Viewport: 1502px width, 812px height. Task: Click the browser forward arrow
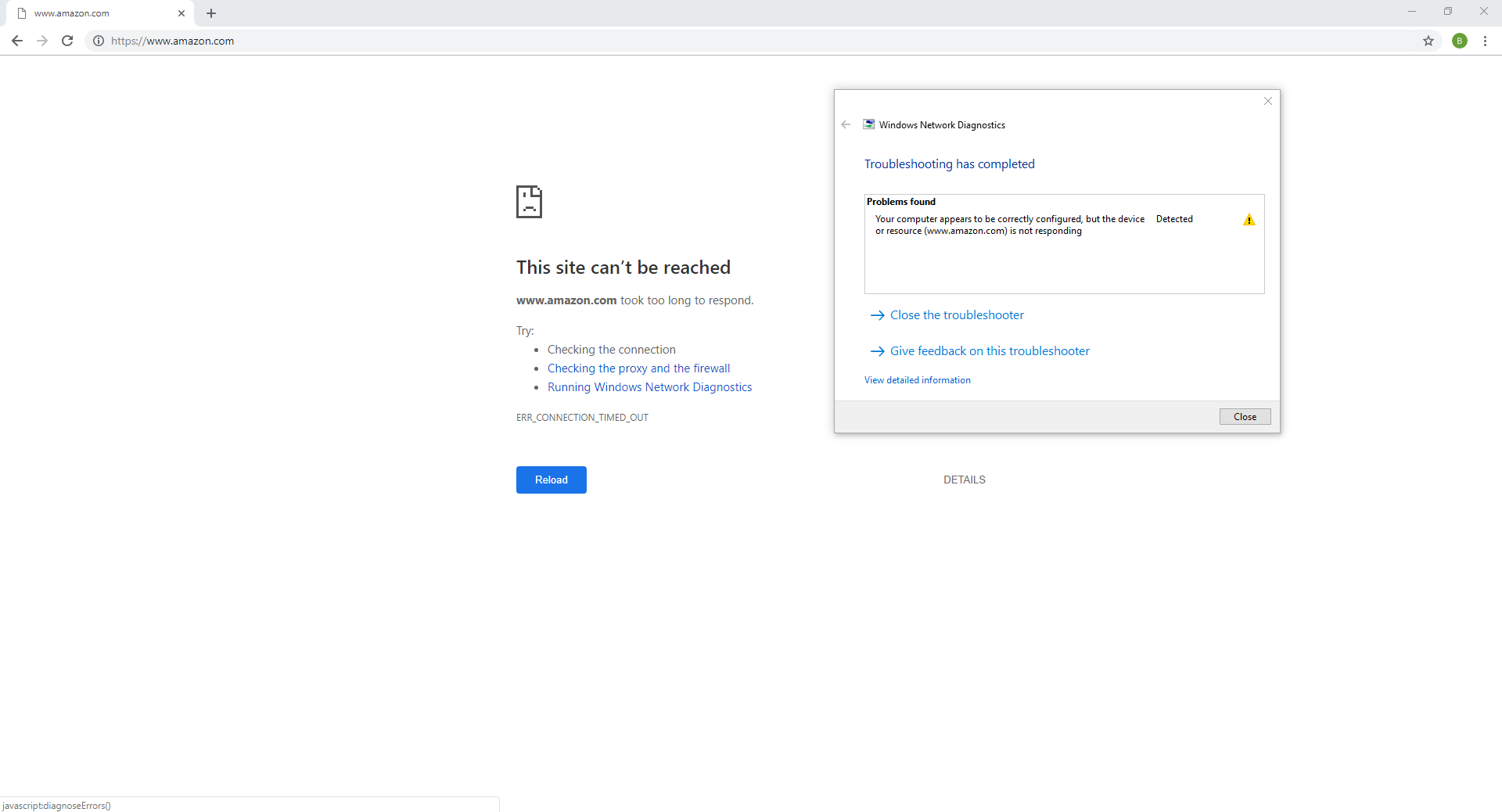coord(42,41)
